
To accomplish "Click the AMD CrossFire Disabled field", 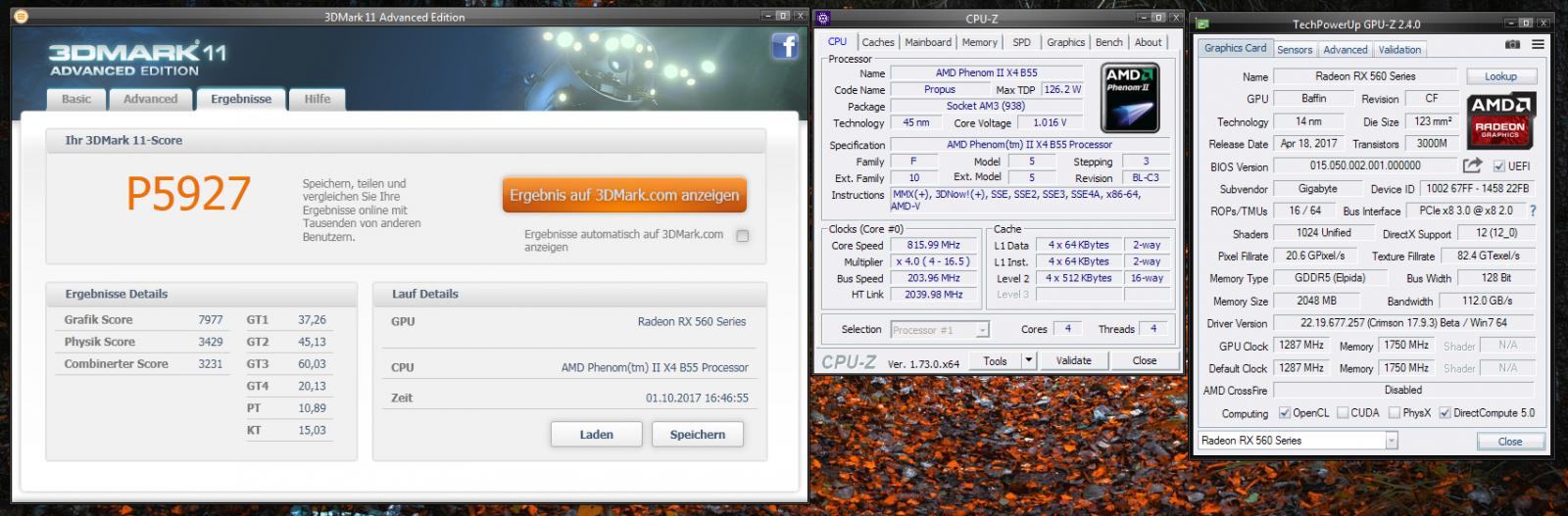I will [x=1403, y=390].
